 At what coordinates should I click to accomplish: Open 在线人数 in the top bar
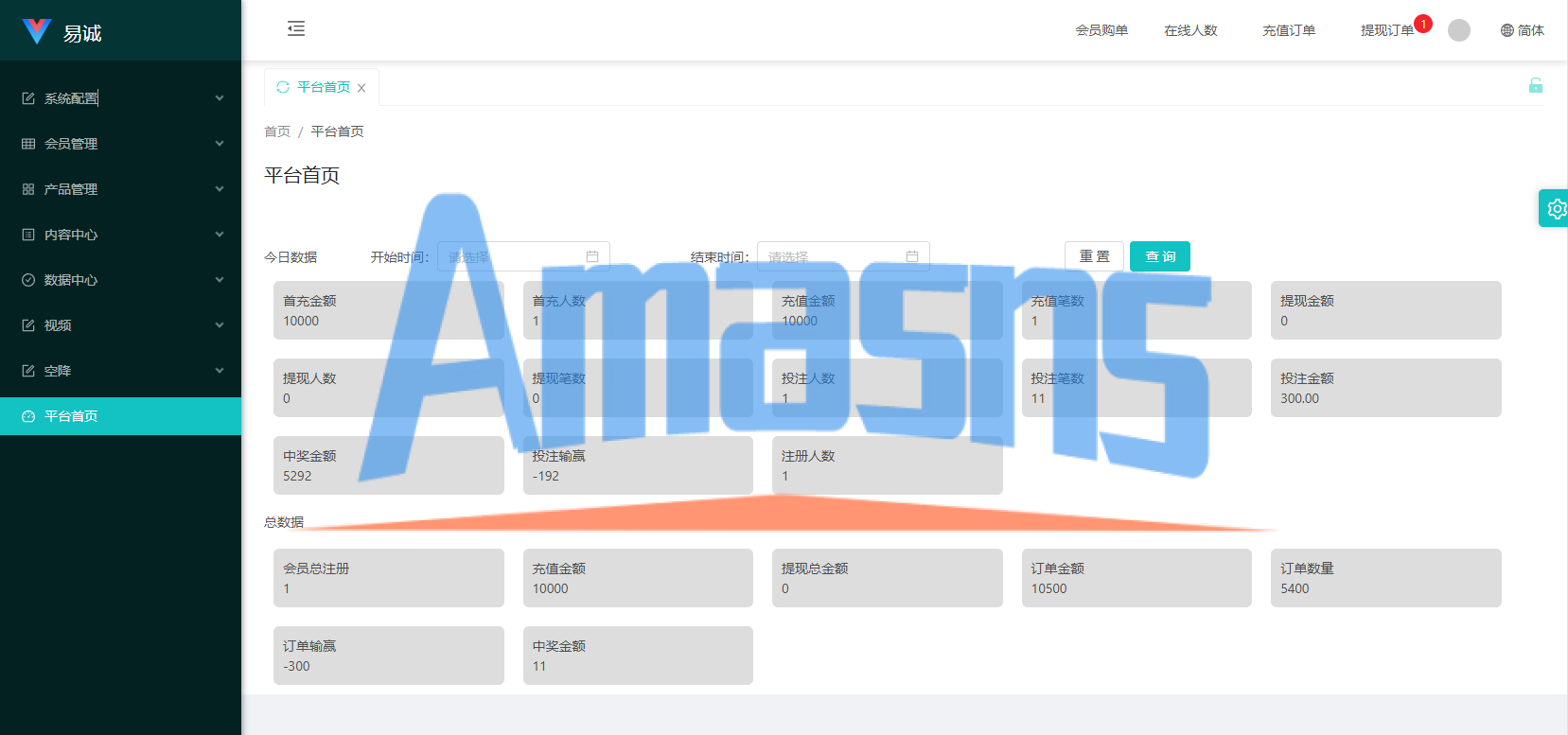coord(1190,30)
